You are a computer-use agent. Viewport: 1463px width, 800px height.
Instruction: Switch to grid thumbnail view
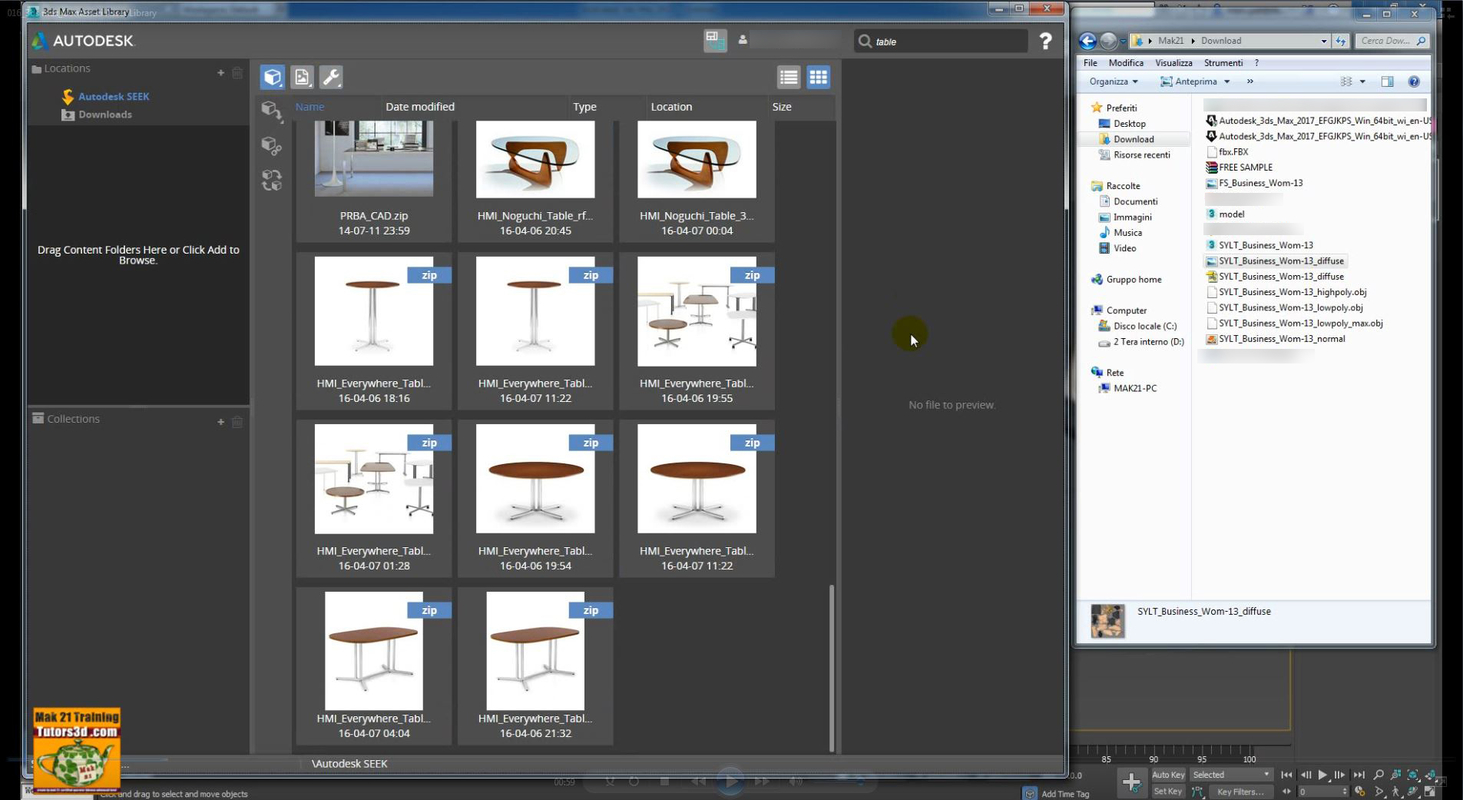(x=818, y=76)
